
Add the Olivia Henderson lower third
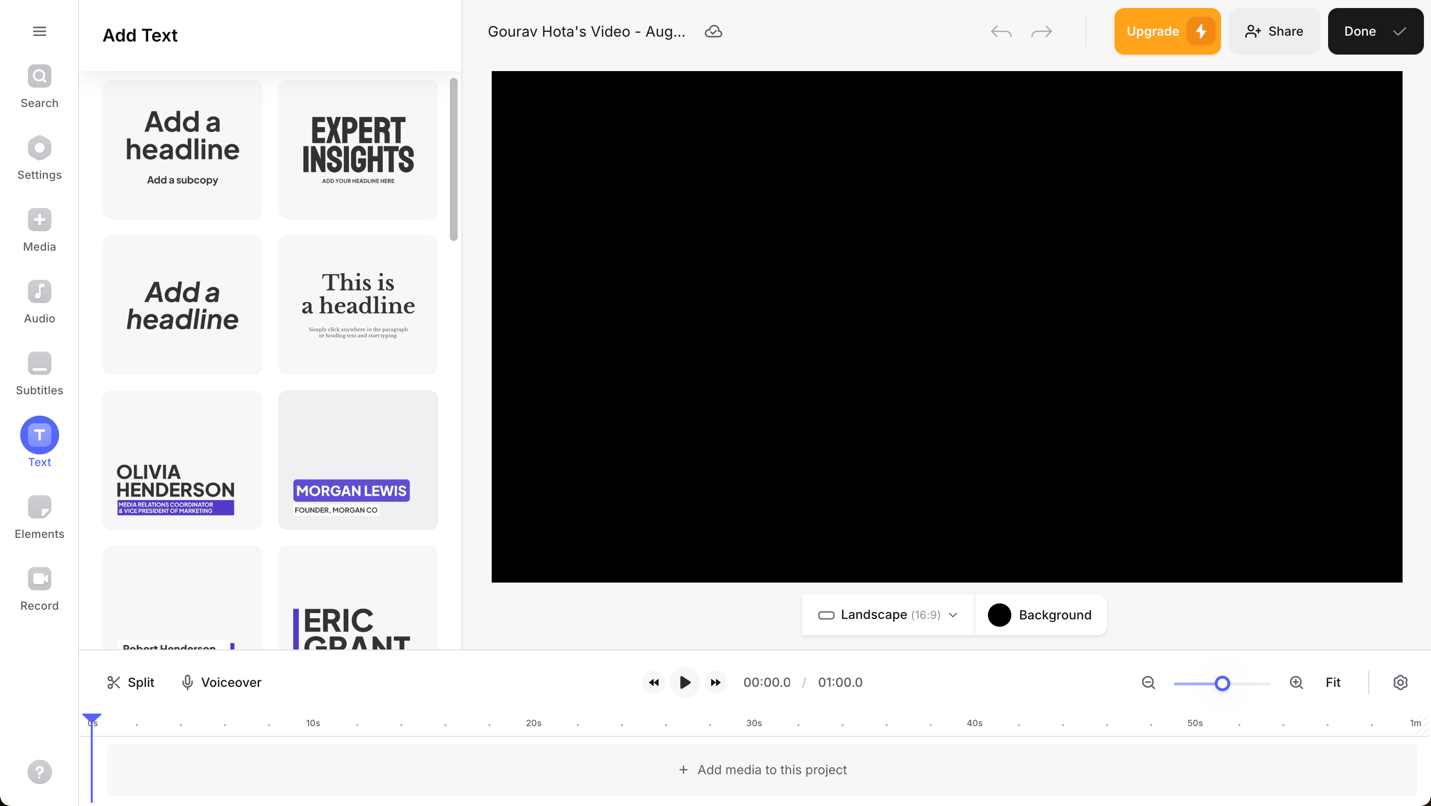[x=182, y=460]
